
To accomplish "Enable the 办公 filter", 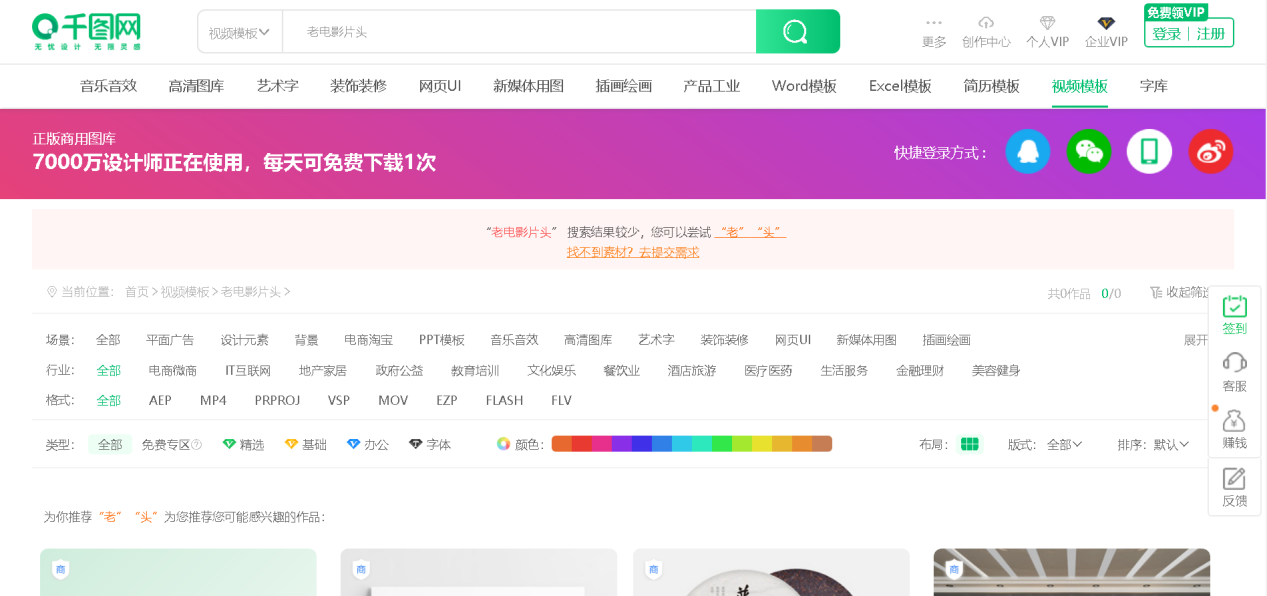I will point(368,444).
